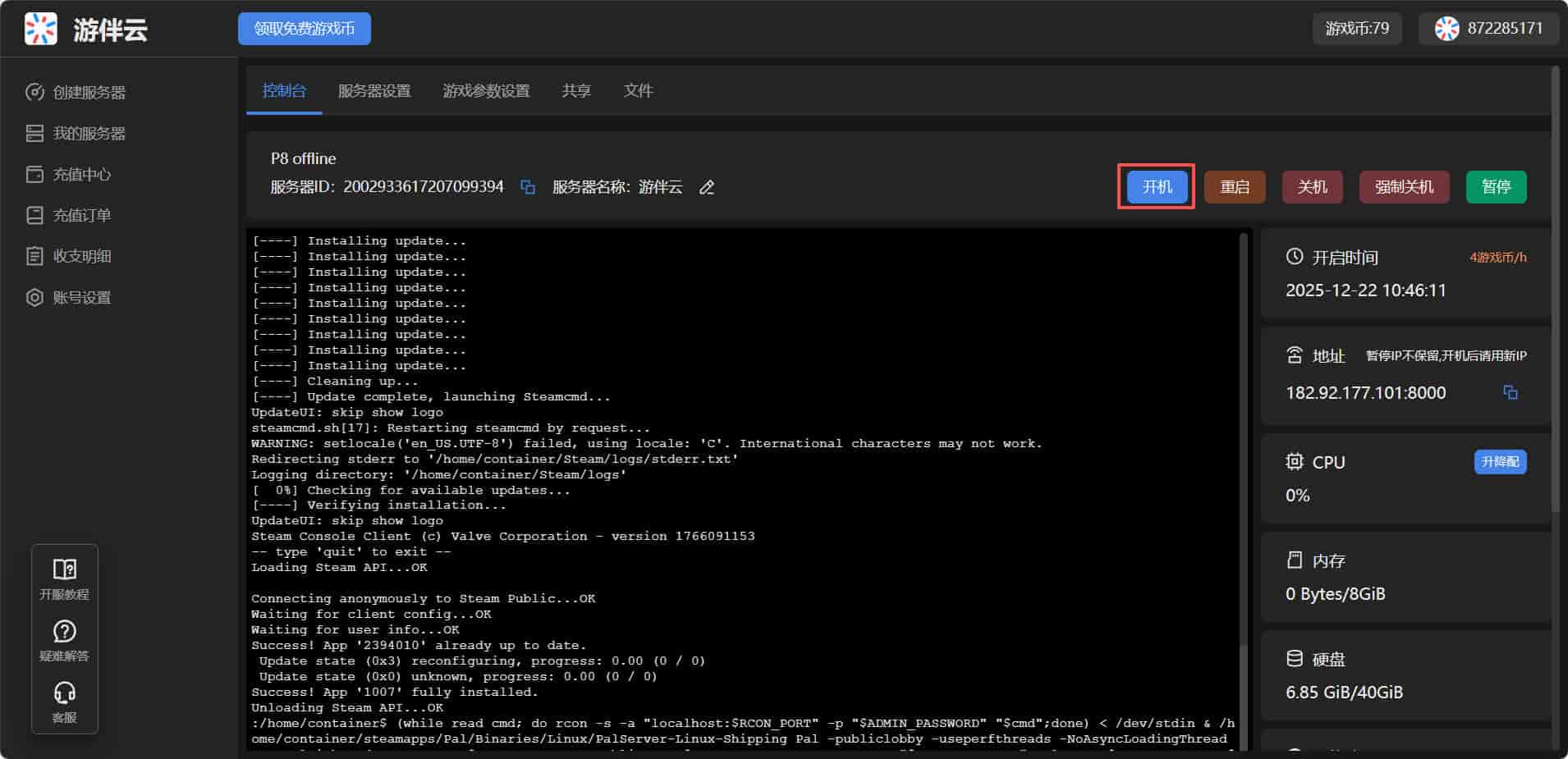This screenshot has height=759, width=1568.
Task: Copy the server IP address
Action: tap(1510, 393)
